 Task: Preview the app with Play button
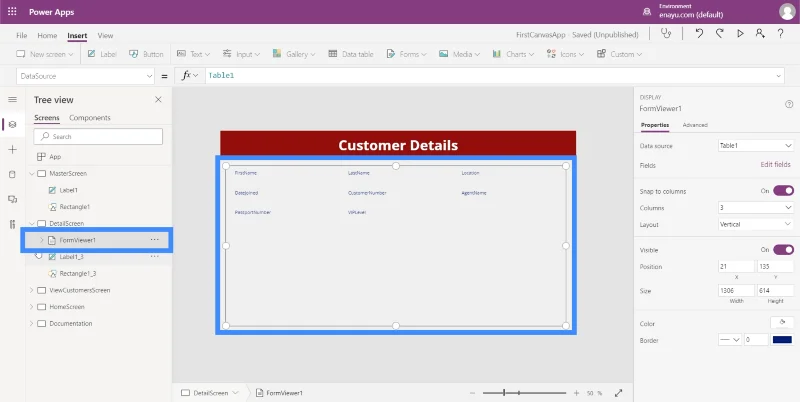pyautogui.click(x=740, y=34)
